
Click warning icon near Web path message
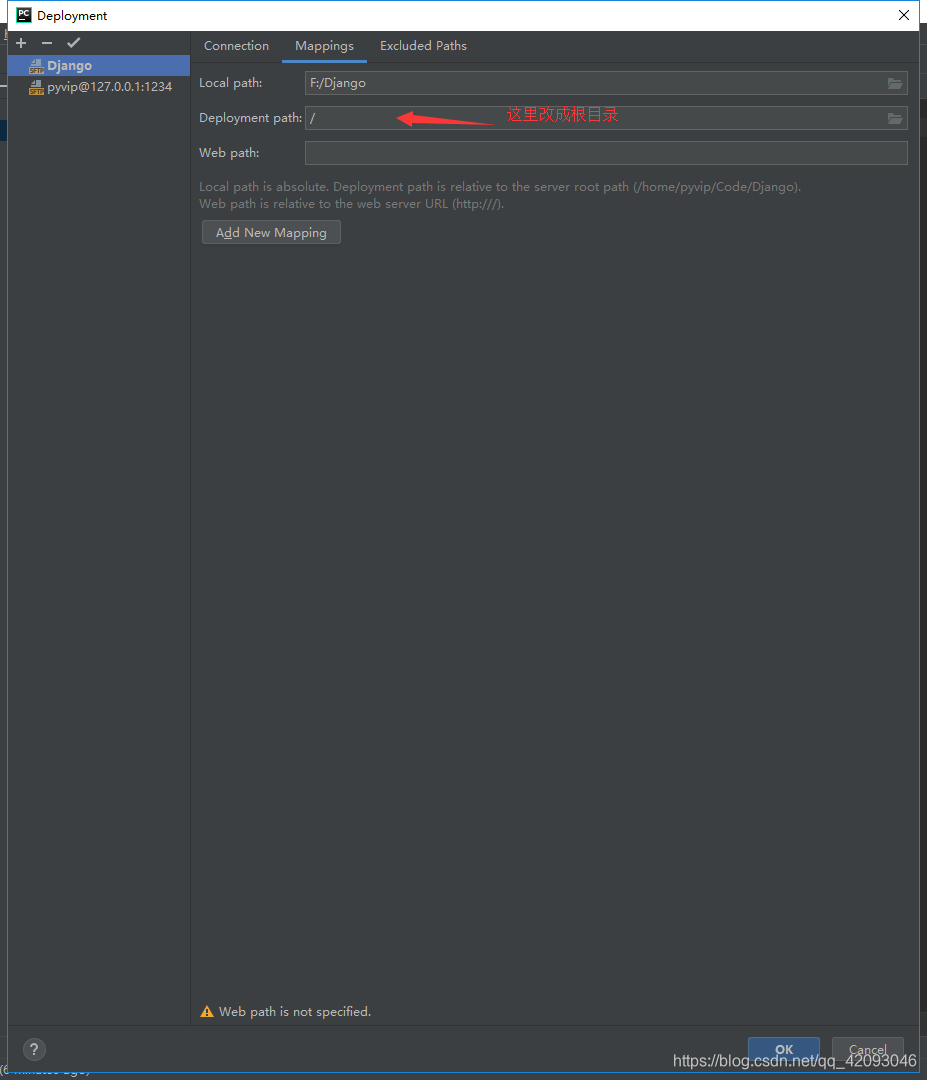click(207, 1011)
